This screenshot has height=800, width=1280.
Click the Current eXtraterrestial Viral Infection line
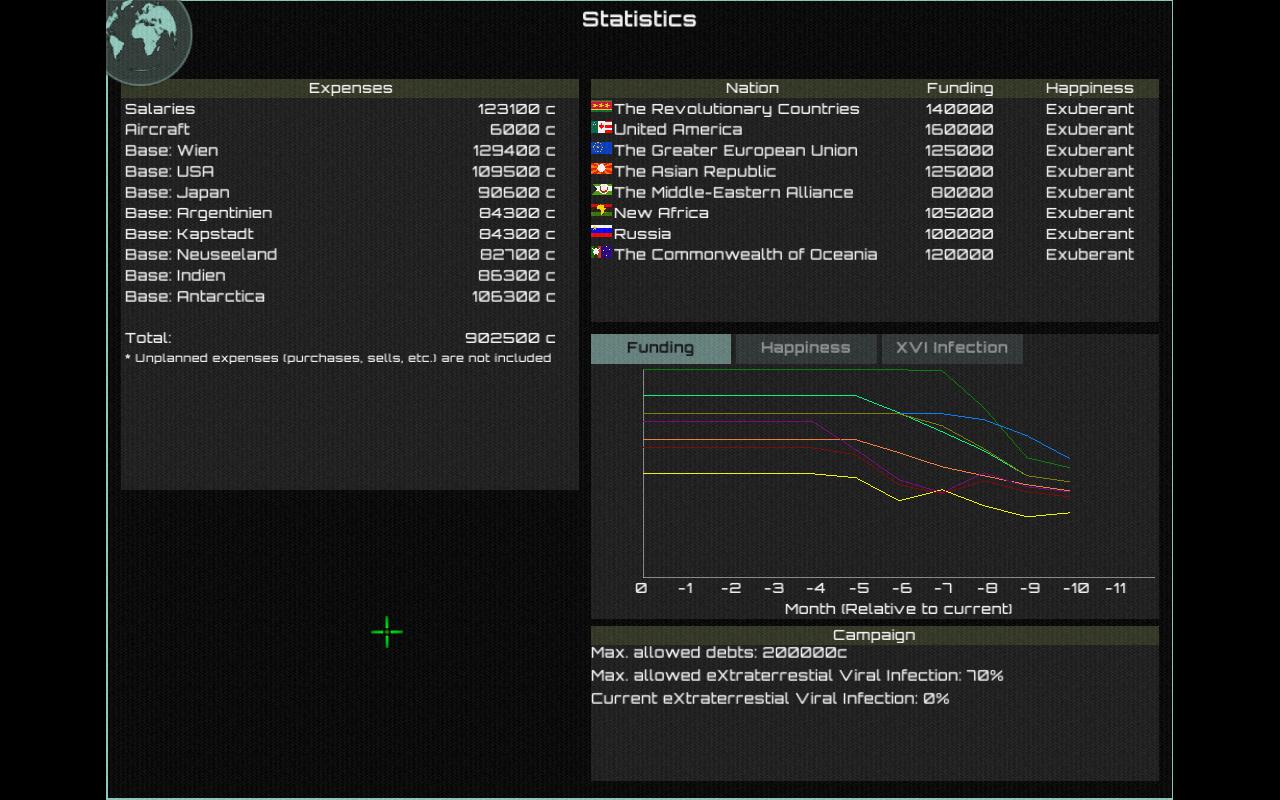(x=770, y=699)
